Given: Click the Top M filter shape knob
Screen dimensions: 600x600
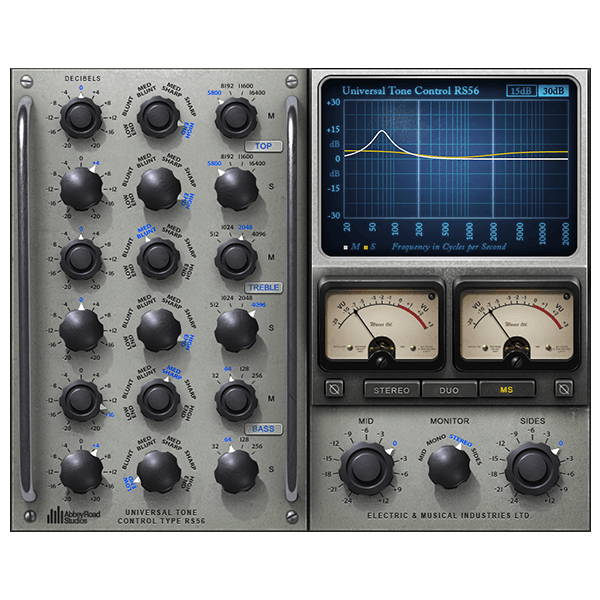Looking at the screenshot, I should pyautogui.click(x=158, y=117).
